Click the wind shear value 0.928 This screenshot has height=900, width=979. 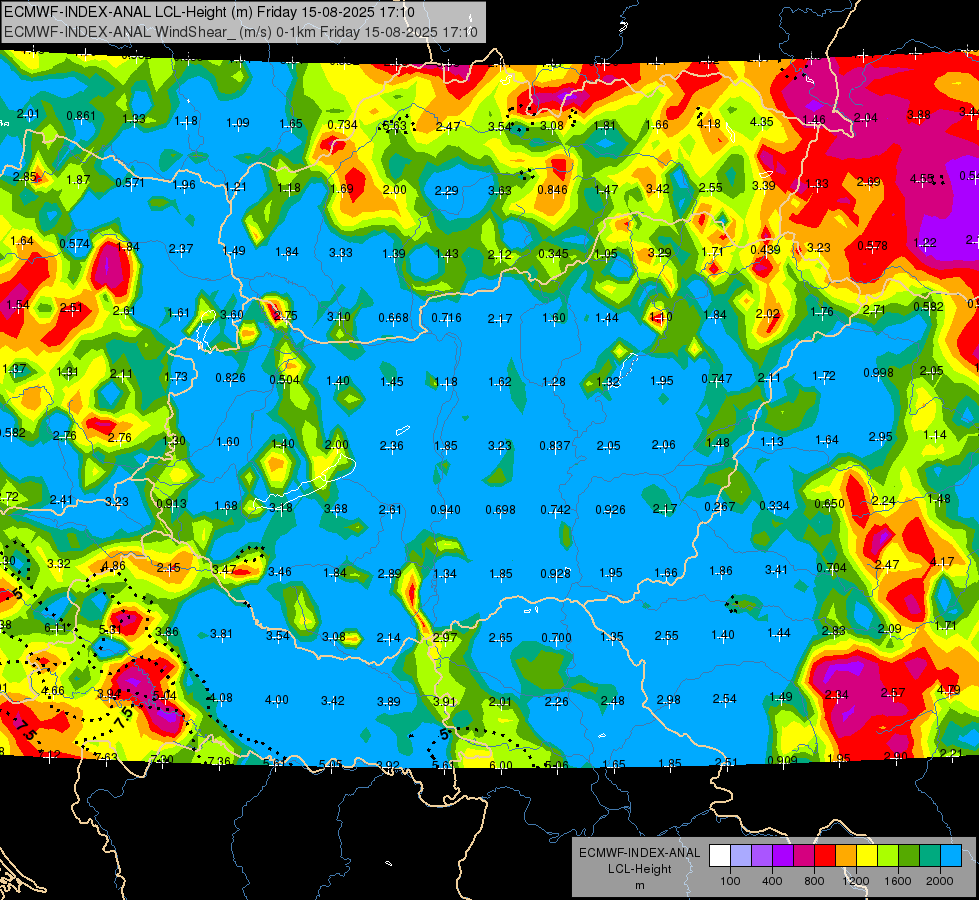pyautogui.click(x=556, y=574)
